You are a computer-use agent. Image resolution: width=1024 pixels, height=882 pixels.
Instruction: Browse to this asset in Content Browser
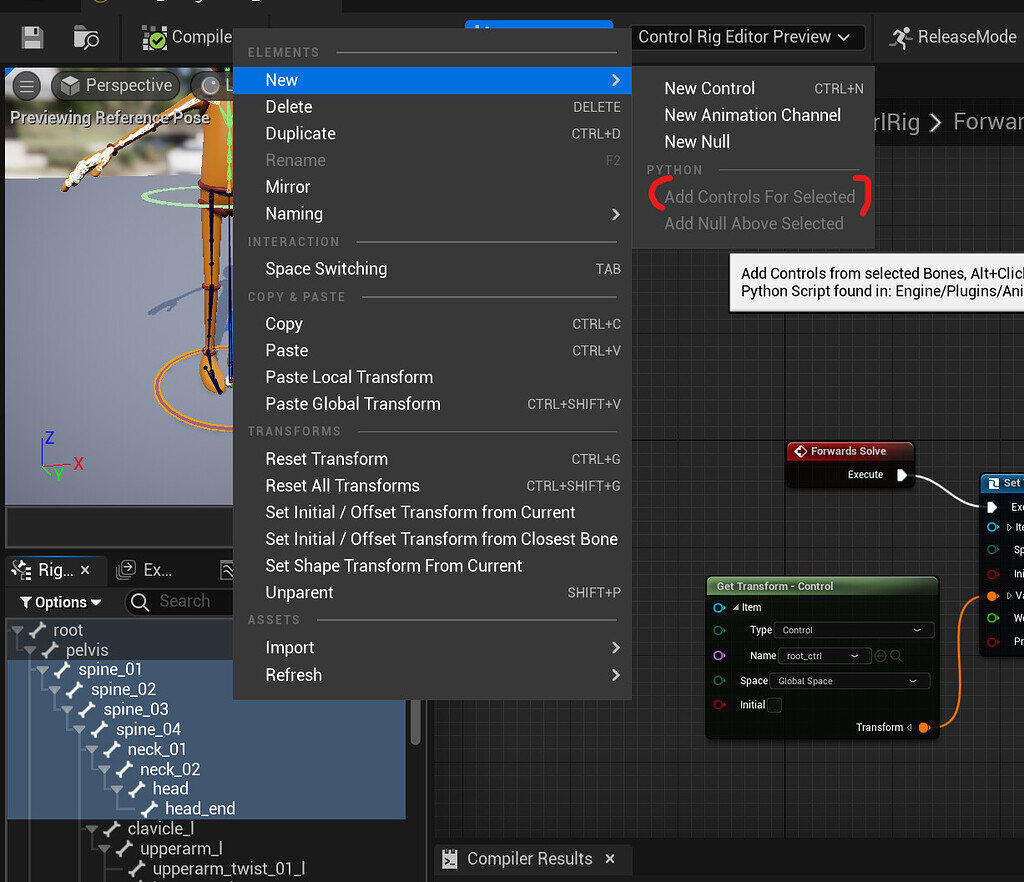pyautogui.click(x=85, y=37)
